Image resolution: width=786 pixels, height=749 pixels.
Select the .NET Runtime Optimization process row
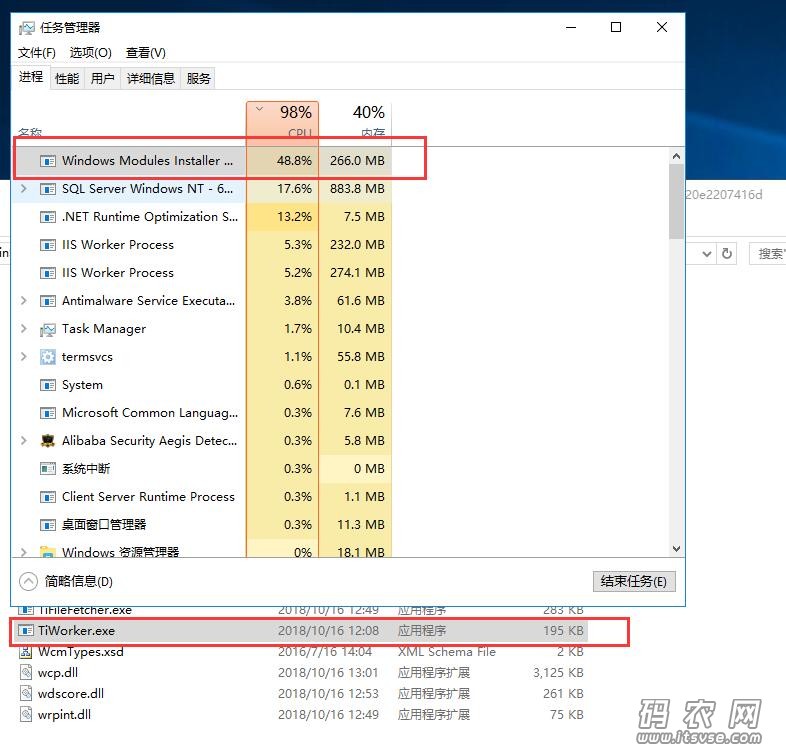click(x=203, y=217)
